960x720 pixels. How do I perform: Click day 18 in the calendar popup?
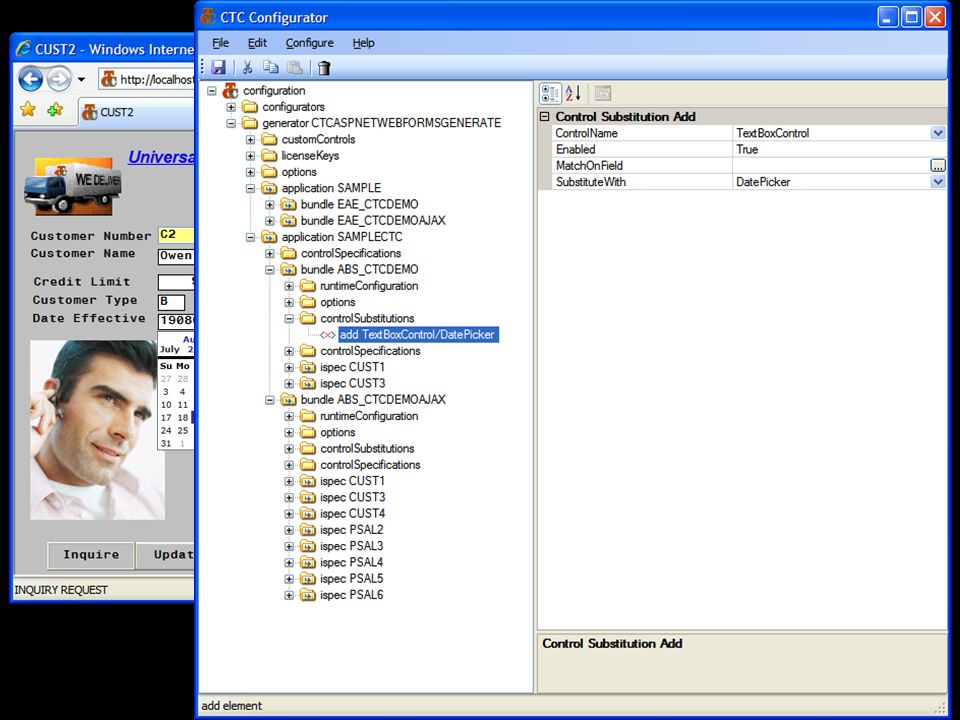183,418
